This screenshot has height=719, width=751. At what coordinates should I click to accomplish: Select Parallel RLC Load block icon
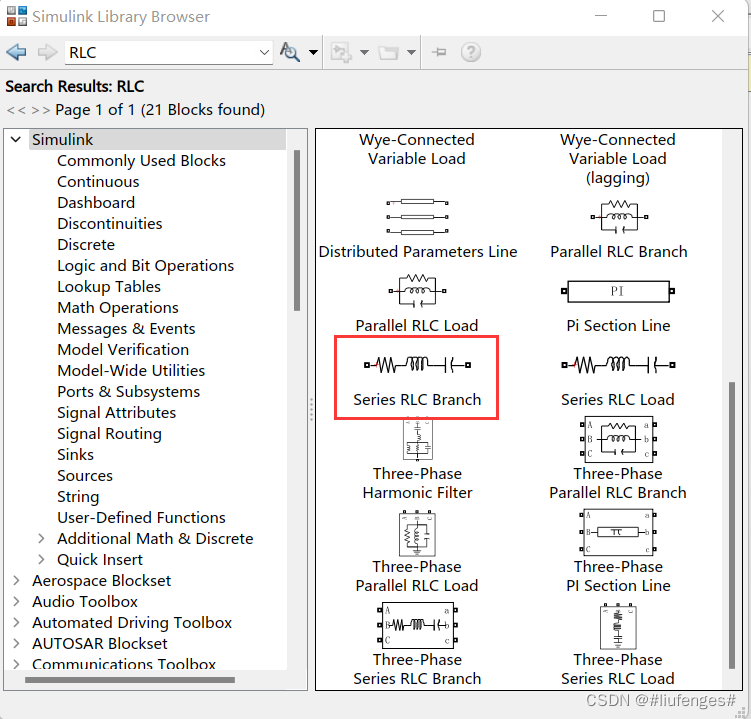pyautogui.click(x=417, y=291)
